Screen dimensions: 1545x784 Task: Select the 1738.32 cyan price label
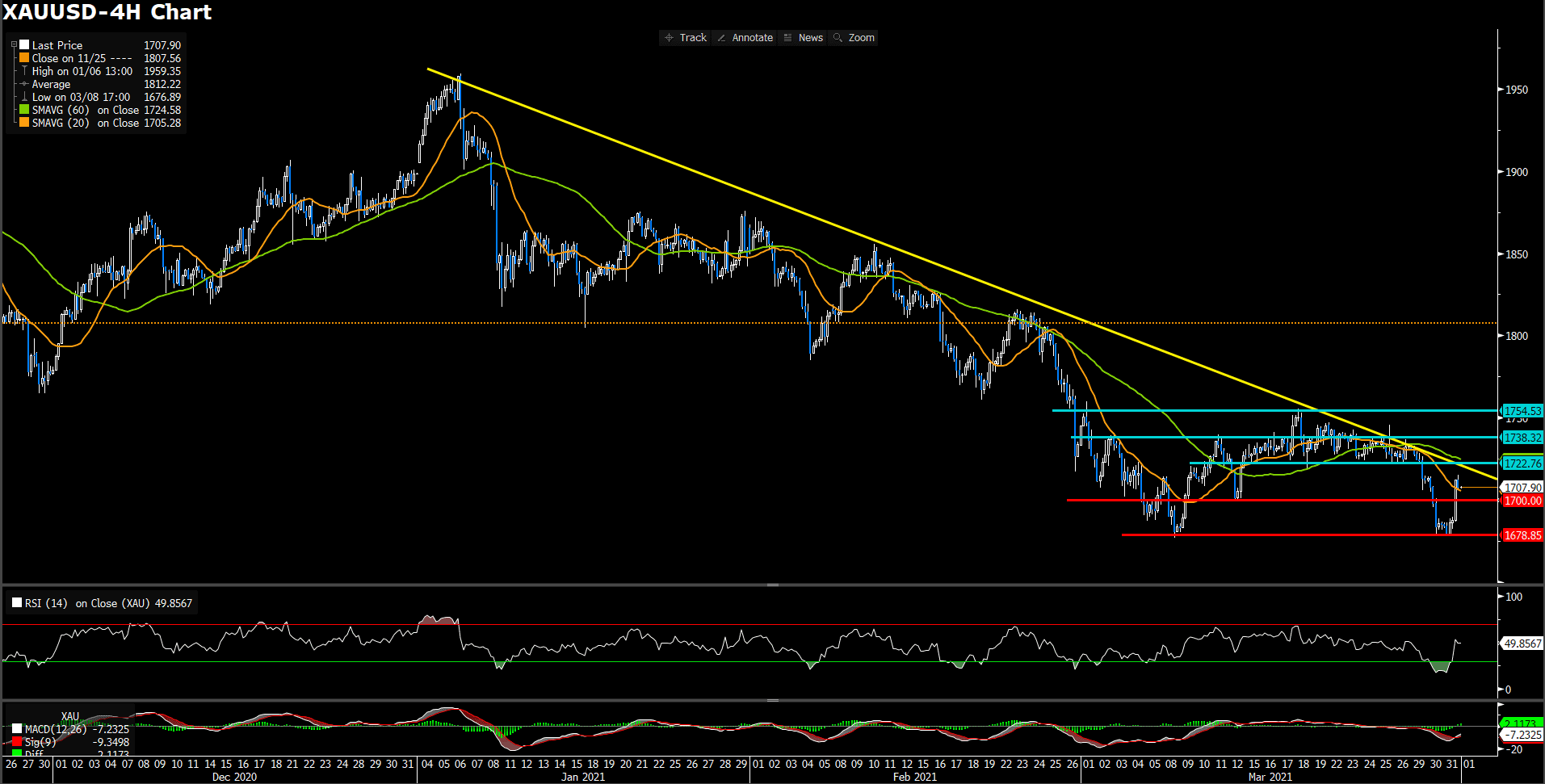pos(1522,438)
